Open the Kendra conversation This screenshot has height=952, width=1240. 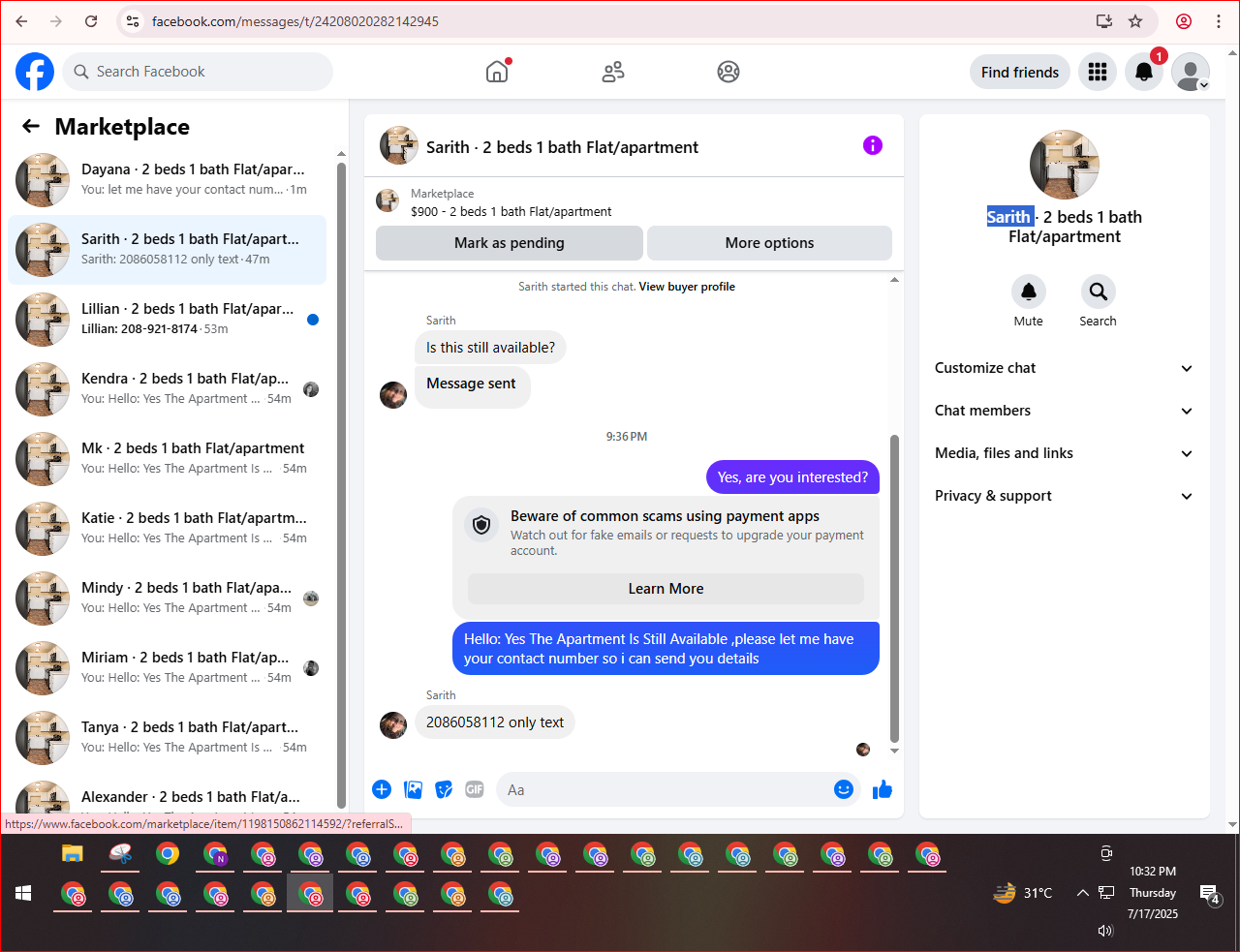(x=168, y=389)
